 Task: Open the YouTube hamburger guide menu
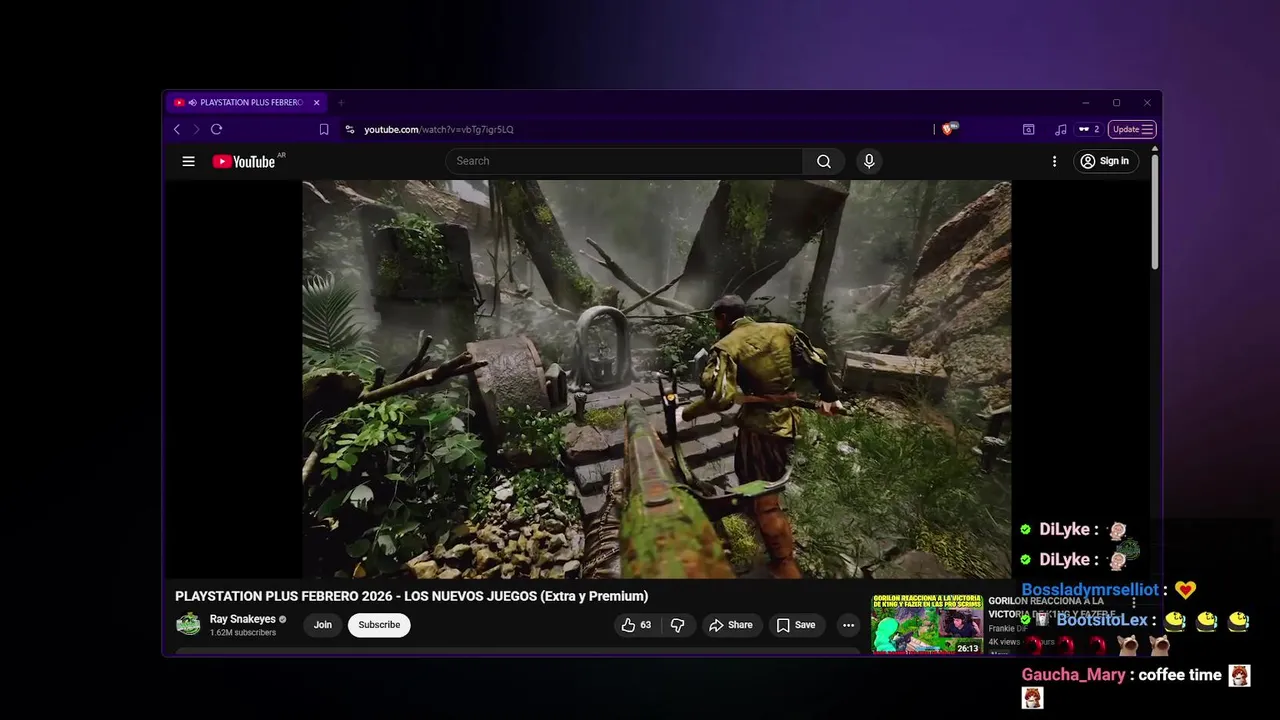188,161
